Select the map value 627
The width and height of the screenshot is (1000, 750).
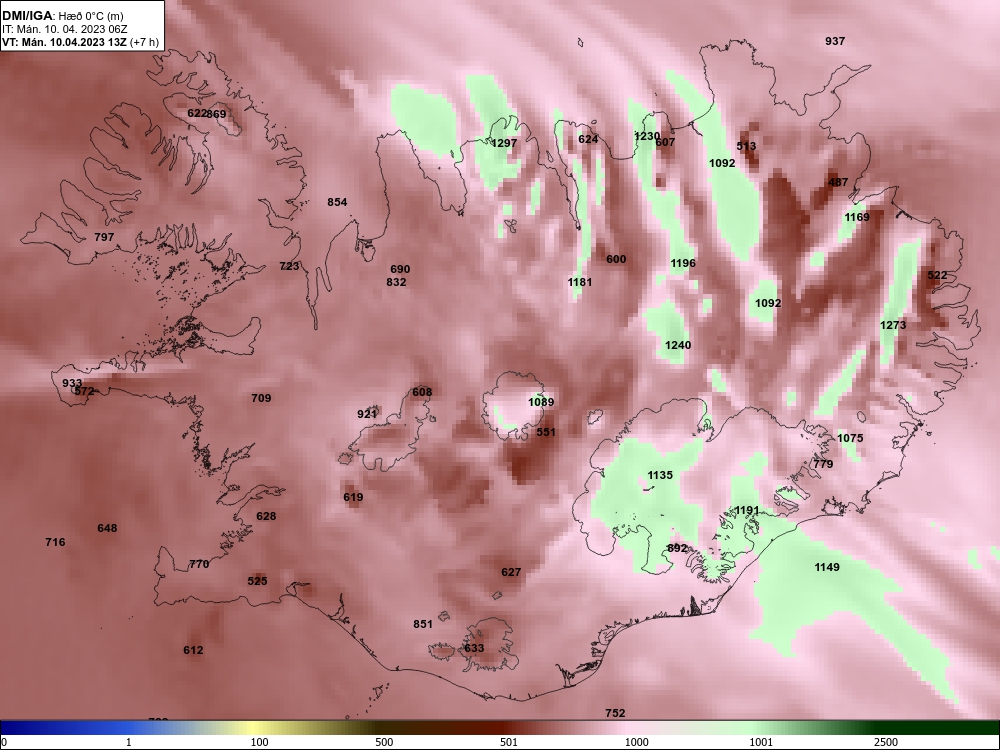point(511,573)
